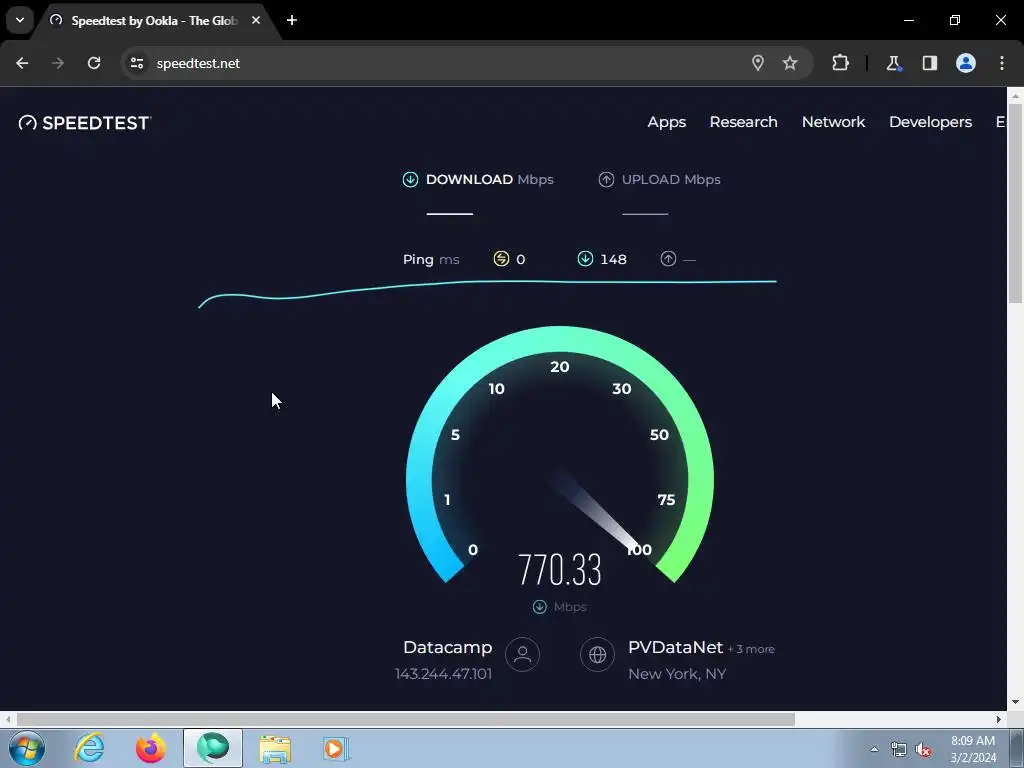
Task: Bookmark this page with the star icon
Action: (790, 63)
